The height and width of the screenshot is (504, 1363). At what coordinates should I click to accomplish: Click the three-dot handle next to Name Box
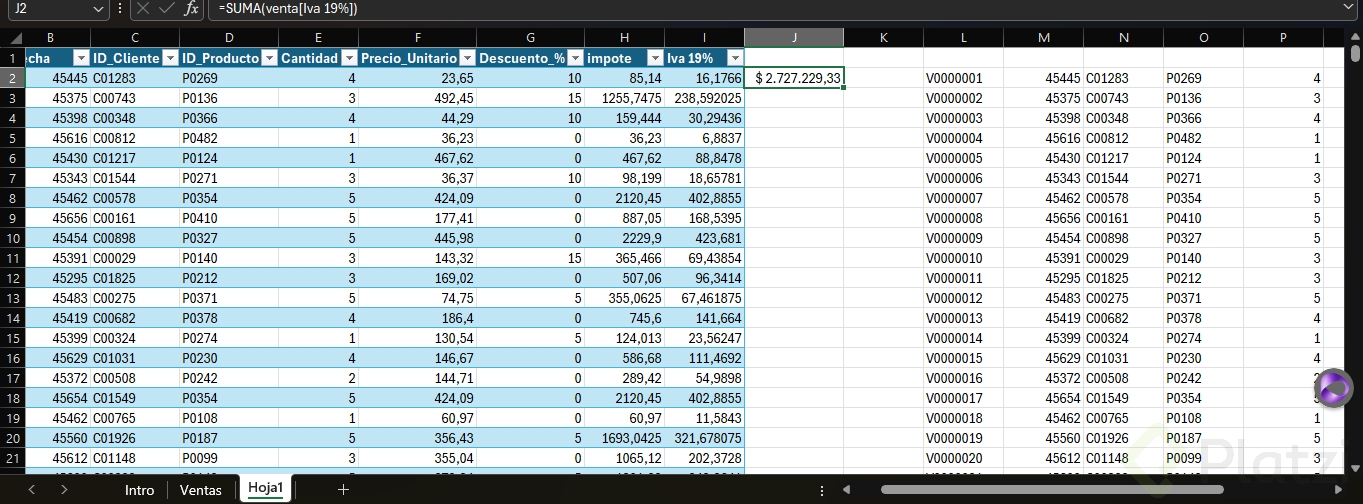[x=121, y=8]
